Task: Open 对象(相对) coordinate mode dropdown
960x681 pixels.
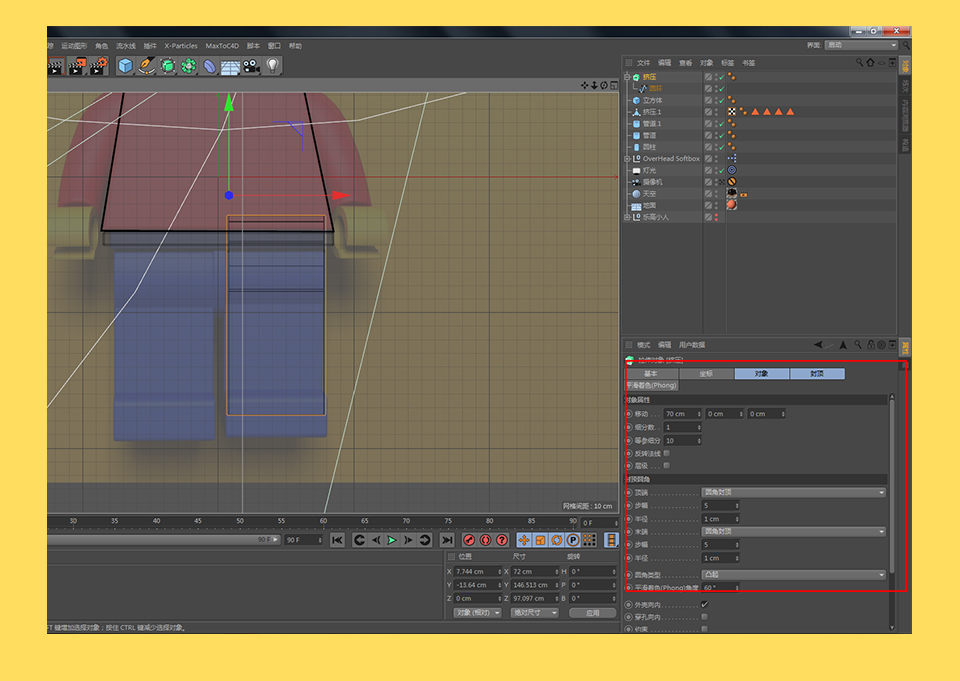Action: coord(478,613)
